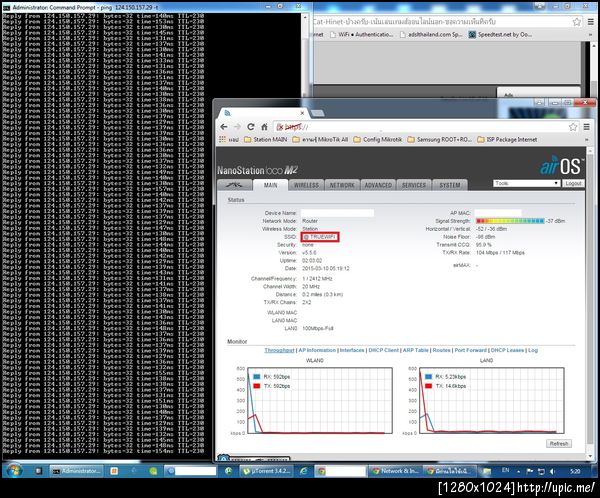Open the DHCP Leases monitor link
The height and width of the screenshot is (498, 600).
click(507, 350)
